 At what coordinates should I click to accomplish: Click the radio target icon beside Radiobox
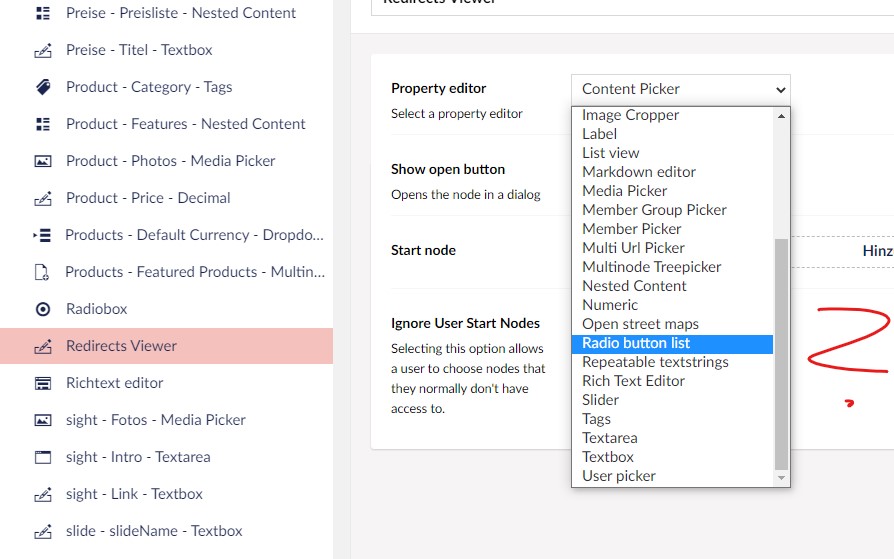tap(43, 309)
